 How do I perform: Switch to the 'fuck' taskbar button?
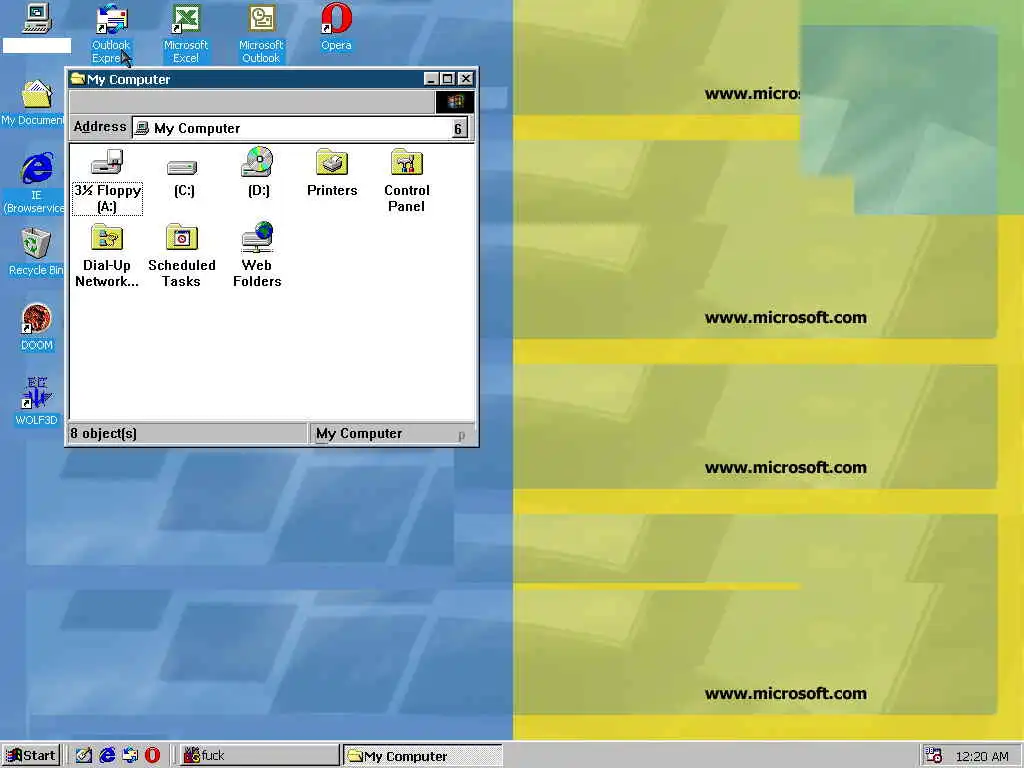tap(259, 756)
